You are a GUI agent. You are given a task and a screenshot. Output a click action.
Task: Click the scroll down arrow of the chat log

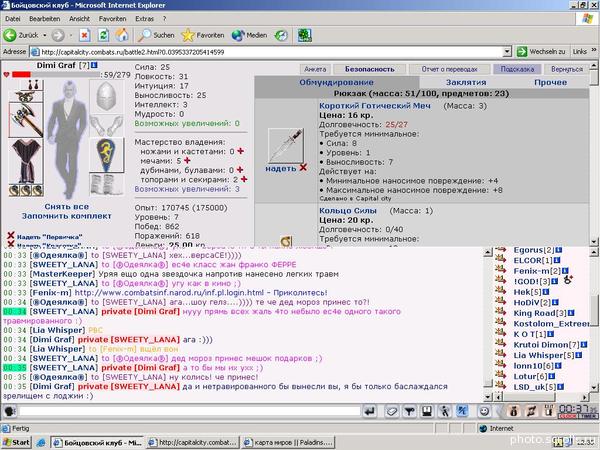coord(488,396)
